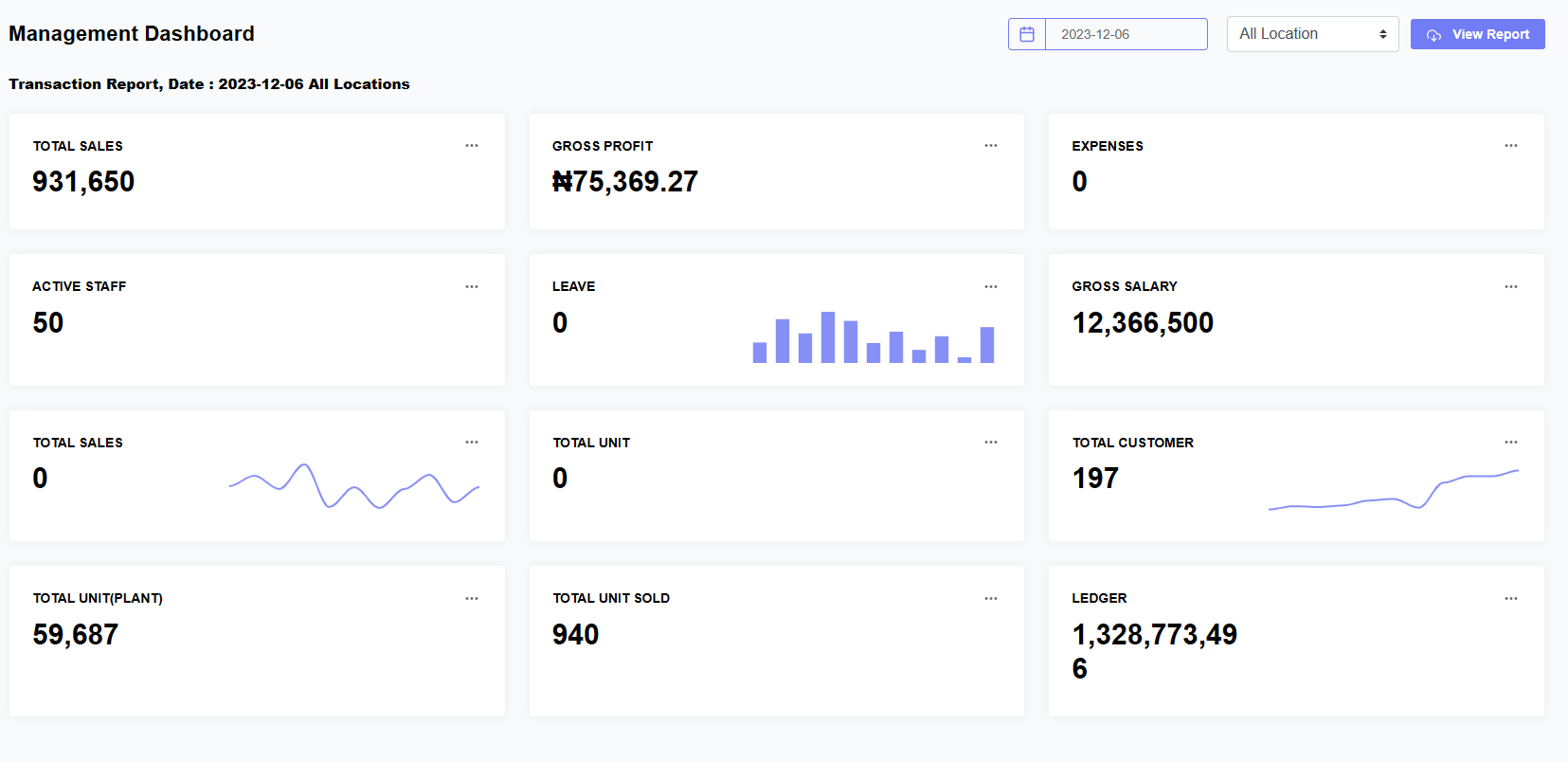Click the 59,687 total unit plant value
Image resolution: width=1568 pixels, height=761 pixels.
click(76, 635)
